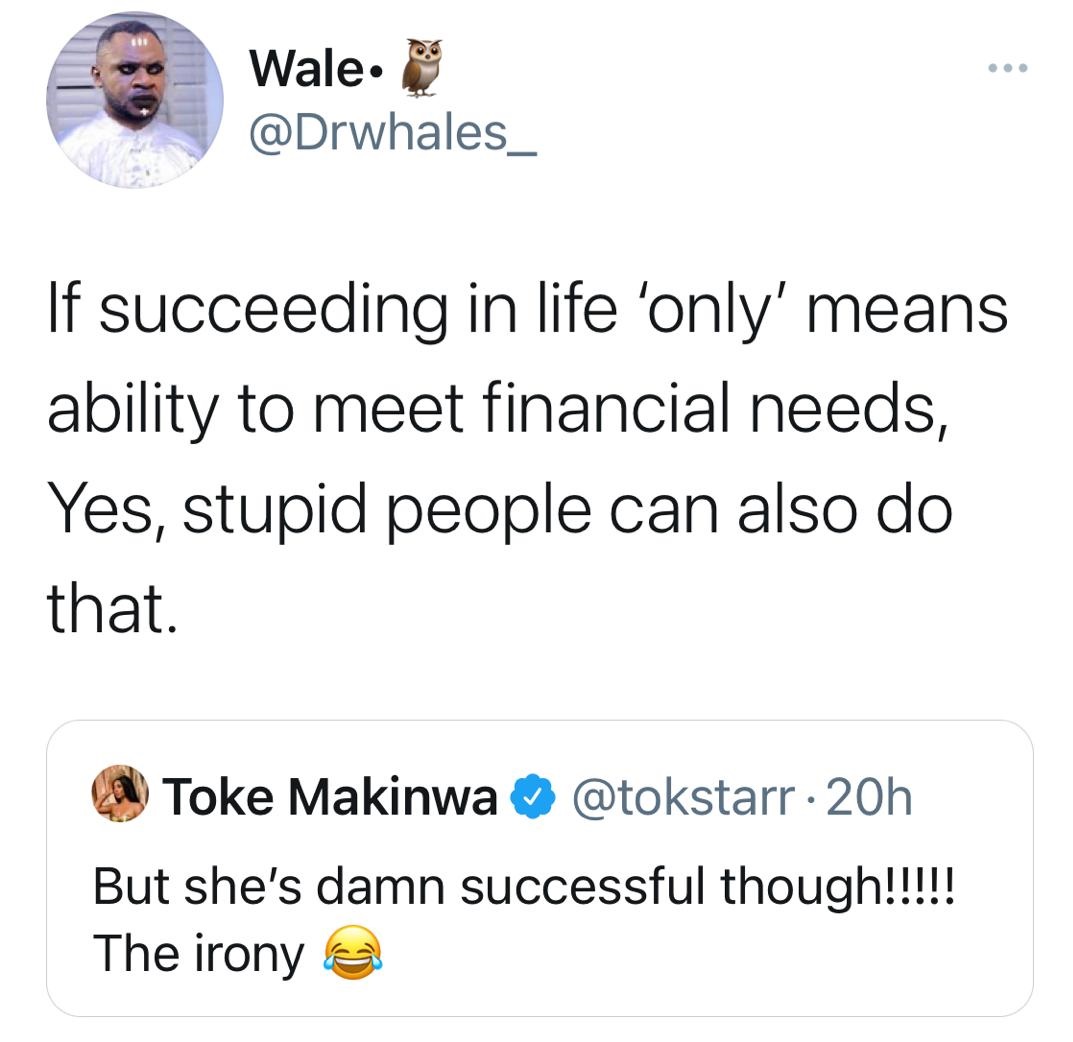Open quoted tweet via 'The irony' text
Viewport: 1073px width, 1042px height.
[198, 954]
